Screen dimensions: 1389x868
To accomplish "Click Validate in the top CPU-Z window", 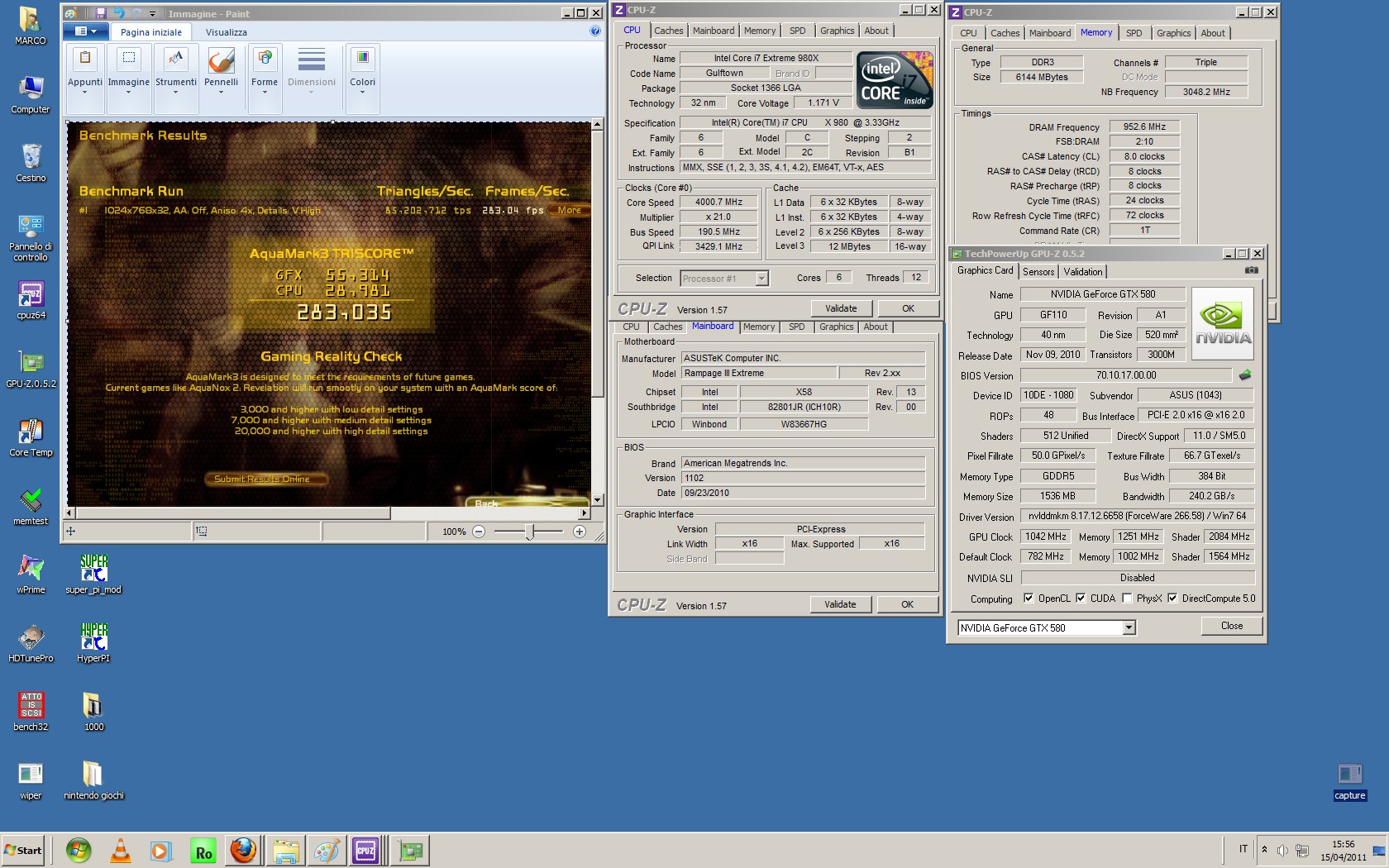I will [841, 308].
